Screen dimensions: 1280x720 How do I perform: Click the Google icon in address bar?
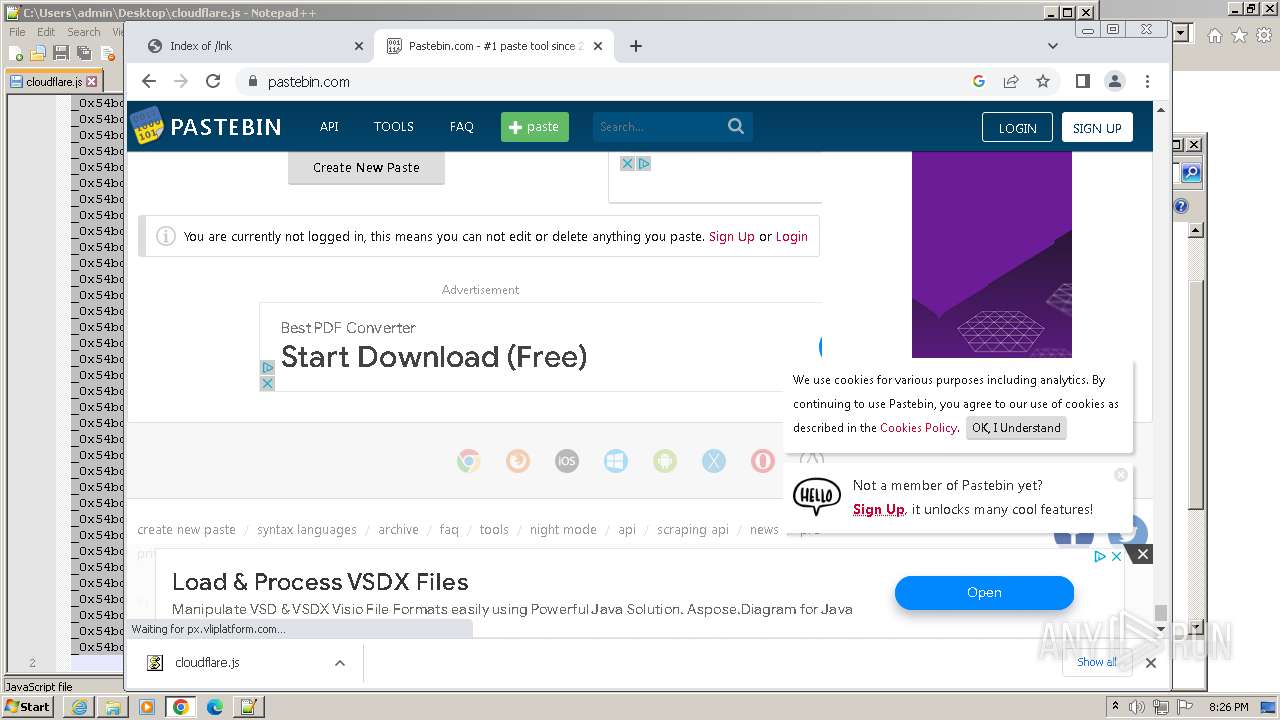[979, 81]
